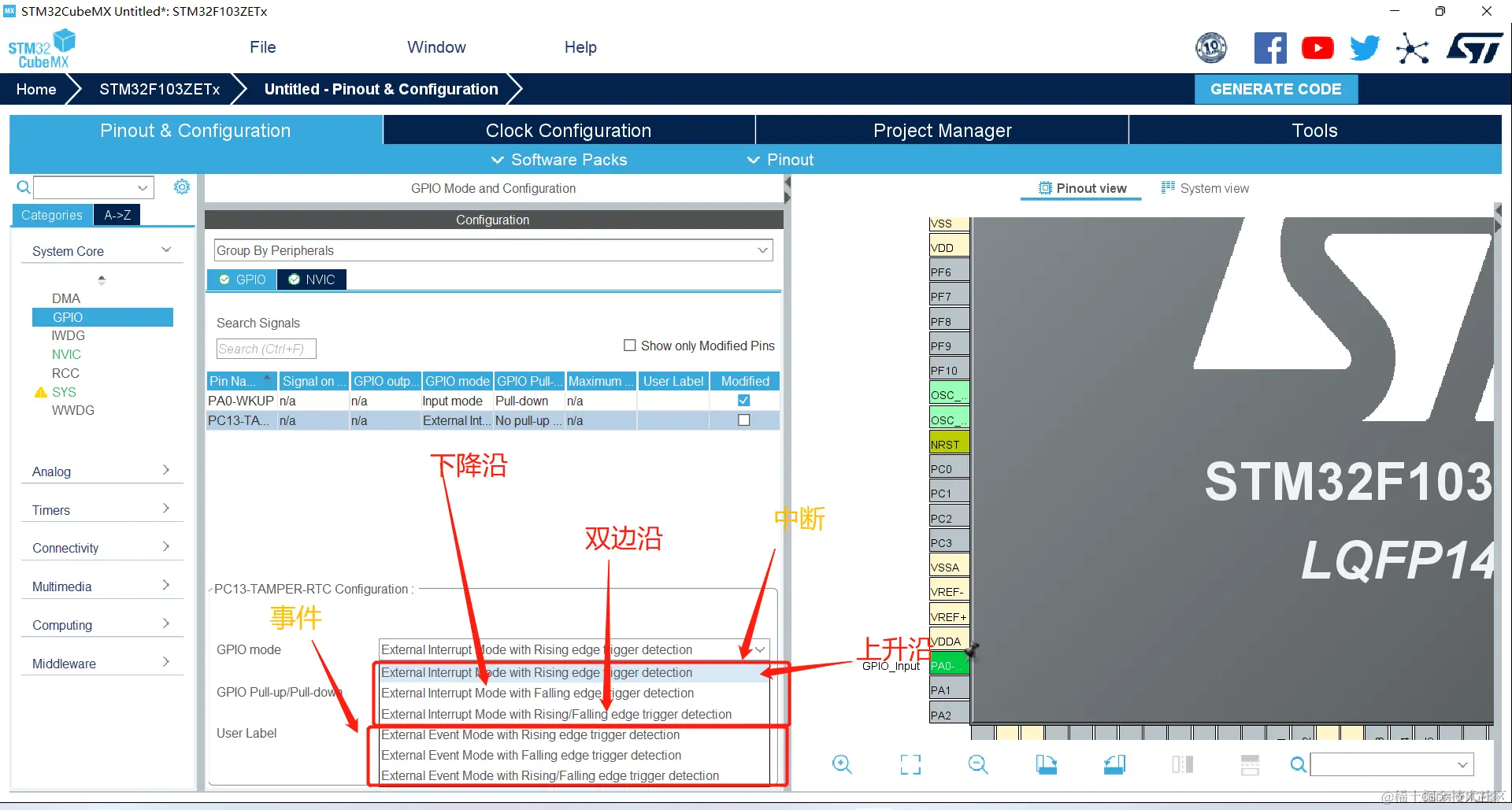Click the Search Signals input field
1512x810 pixels.
pyautogui.click(x=266, y=349)
